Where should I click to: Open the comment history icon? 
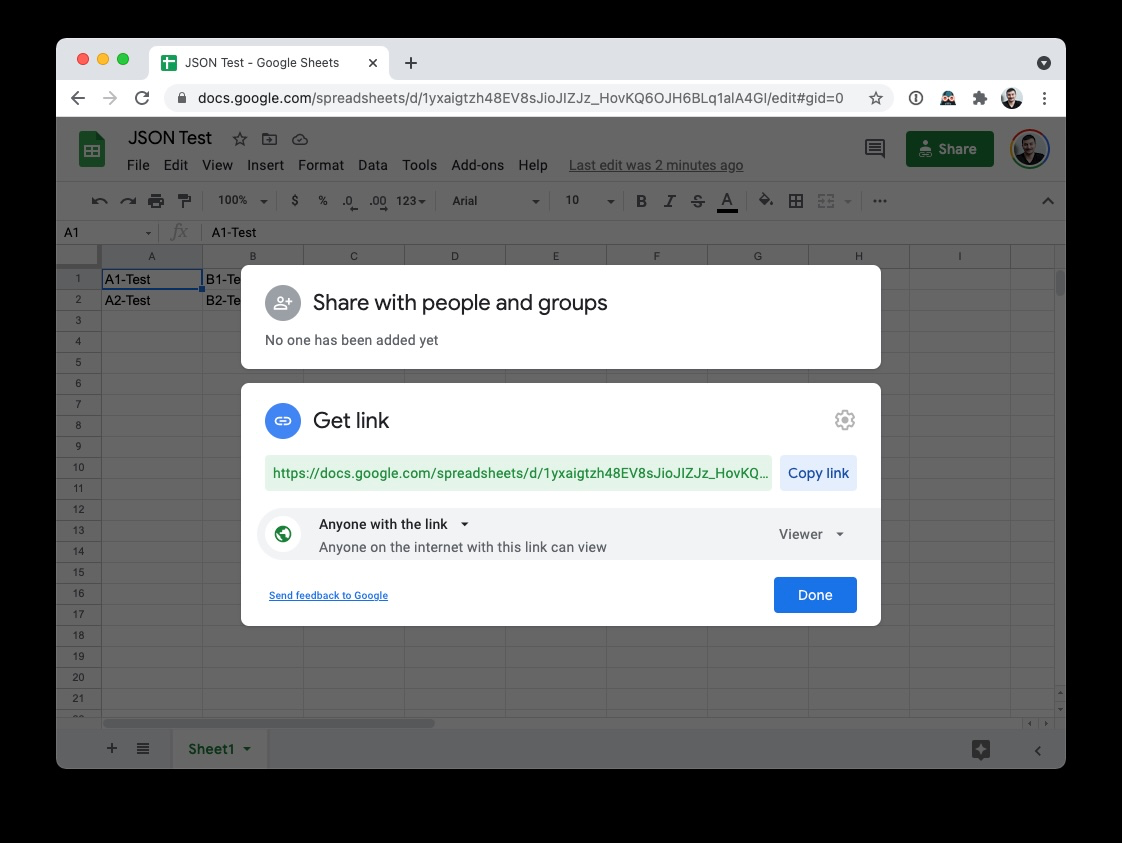[874, 148]
